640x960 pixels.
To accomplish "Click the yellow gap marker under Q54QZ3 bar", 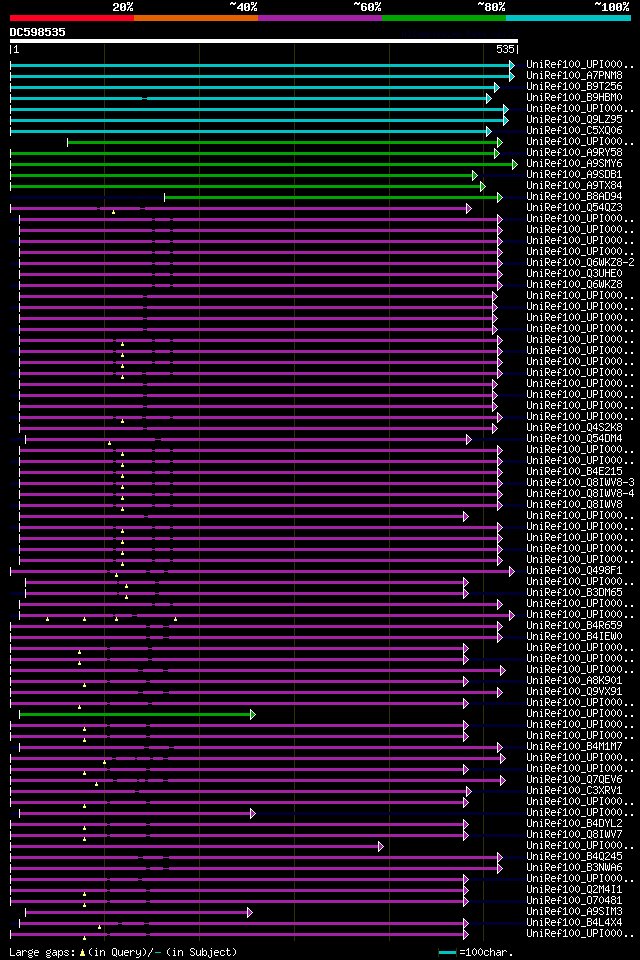I will (113, 212).
